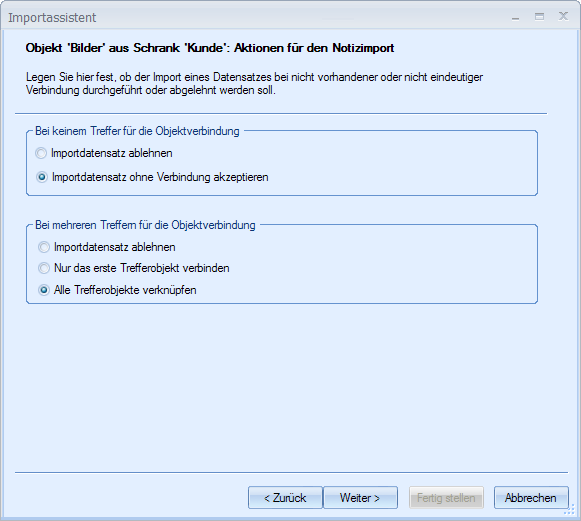Image resolution: width=581 pixels, height=521 pixels.
Task: Close the Importassistent dialog
Action: pyautogui.click(x=564, y=16)
